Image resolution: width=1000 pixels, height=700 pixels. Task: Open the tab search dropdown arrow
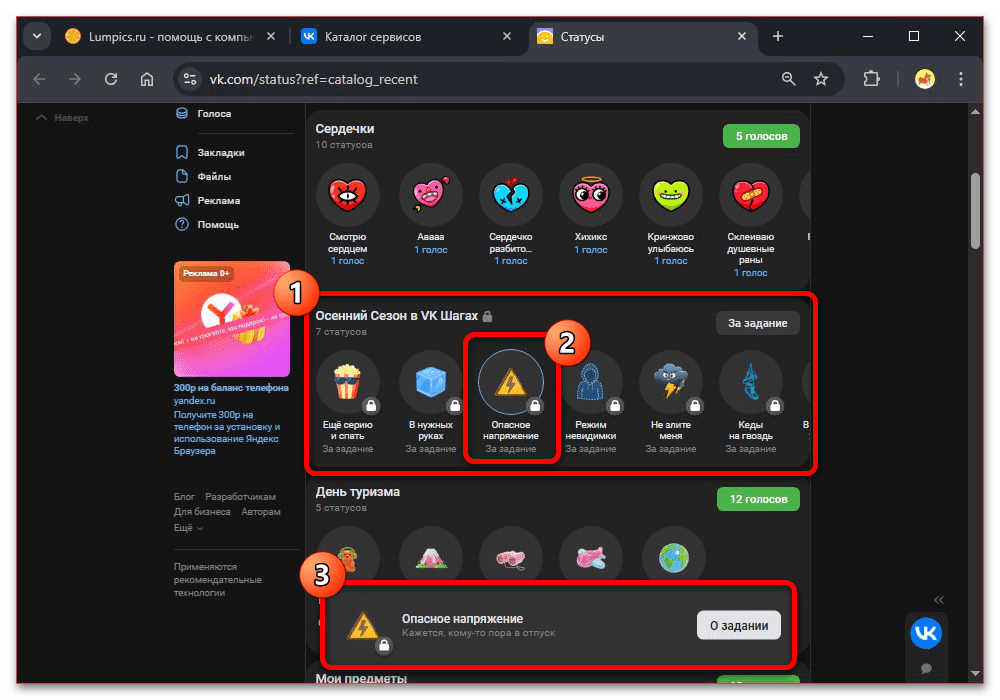click(37, 37)
